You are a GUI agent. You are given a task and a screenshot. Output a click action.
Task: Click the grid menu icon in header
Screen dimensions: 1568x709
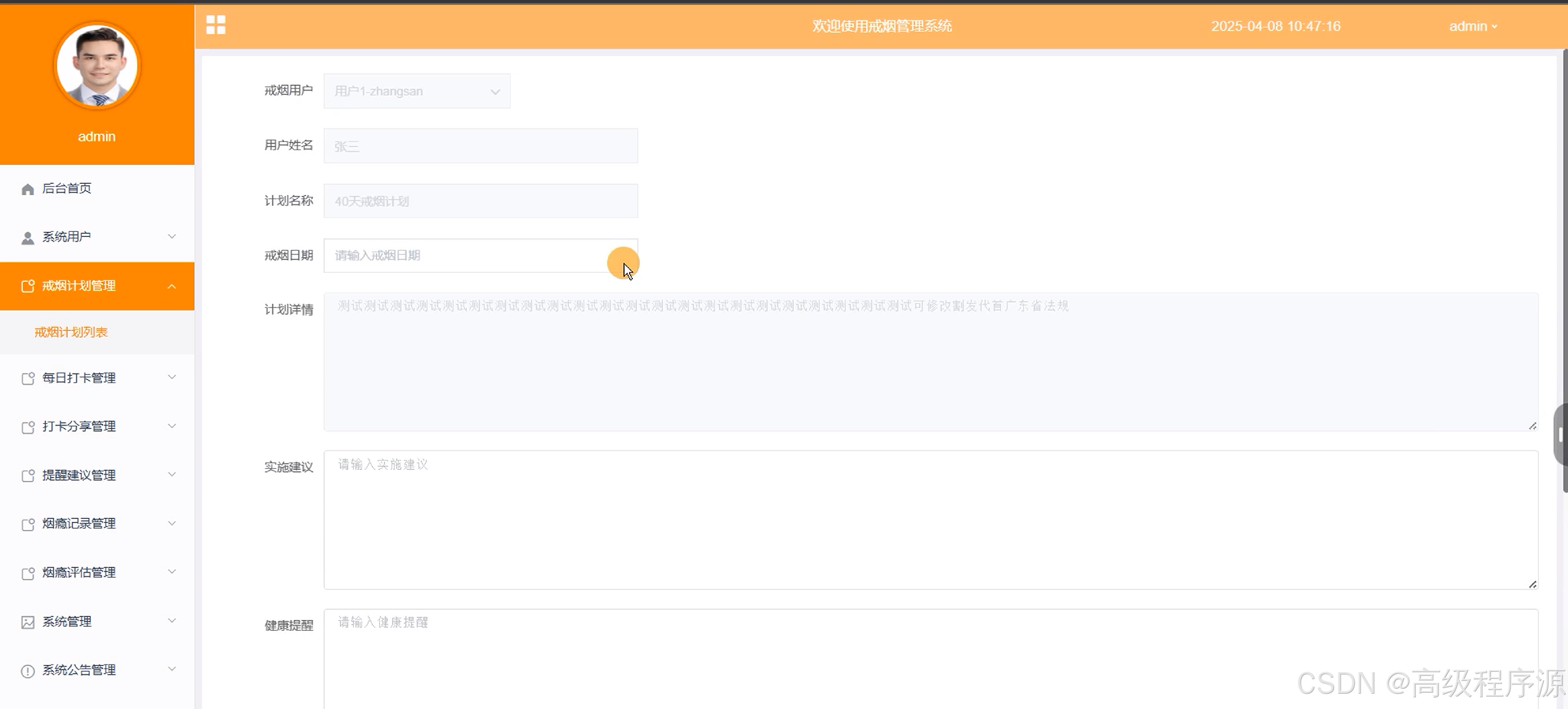pos(216,25)
